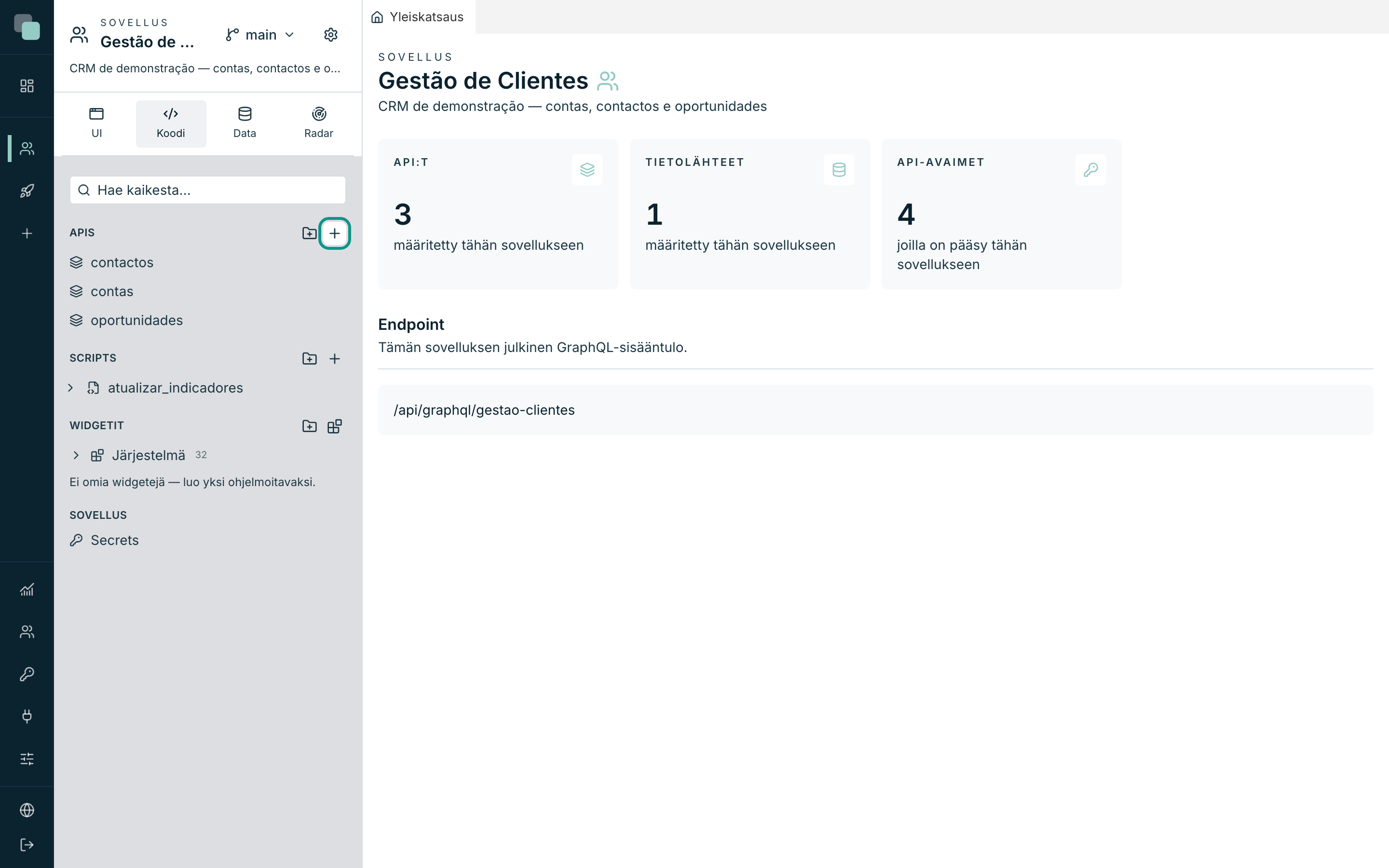Open the oportunidades API

click(208, 320)
